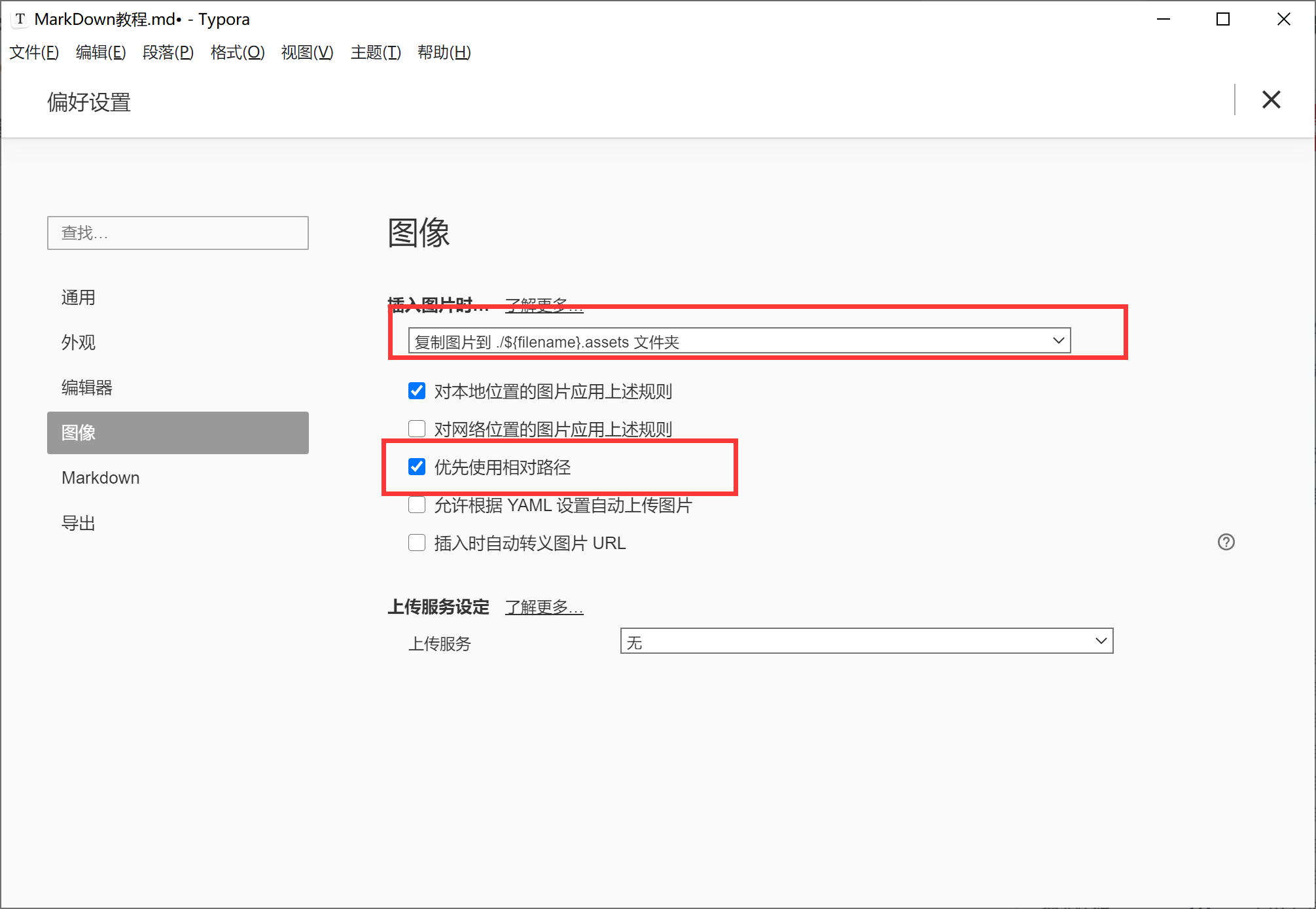Select the 图像 settings category
Screen dimensions: 1316x909
pyautogui.click(x=178, y=433)
